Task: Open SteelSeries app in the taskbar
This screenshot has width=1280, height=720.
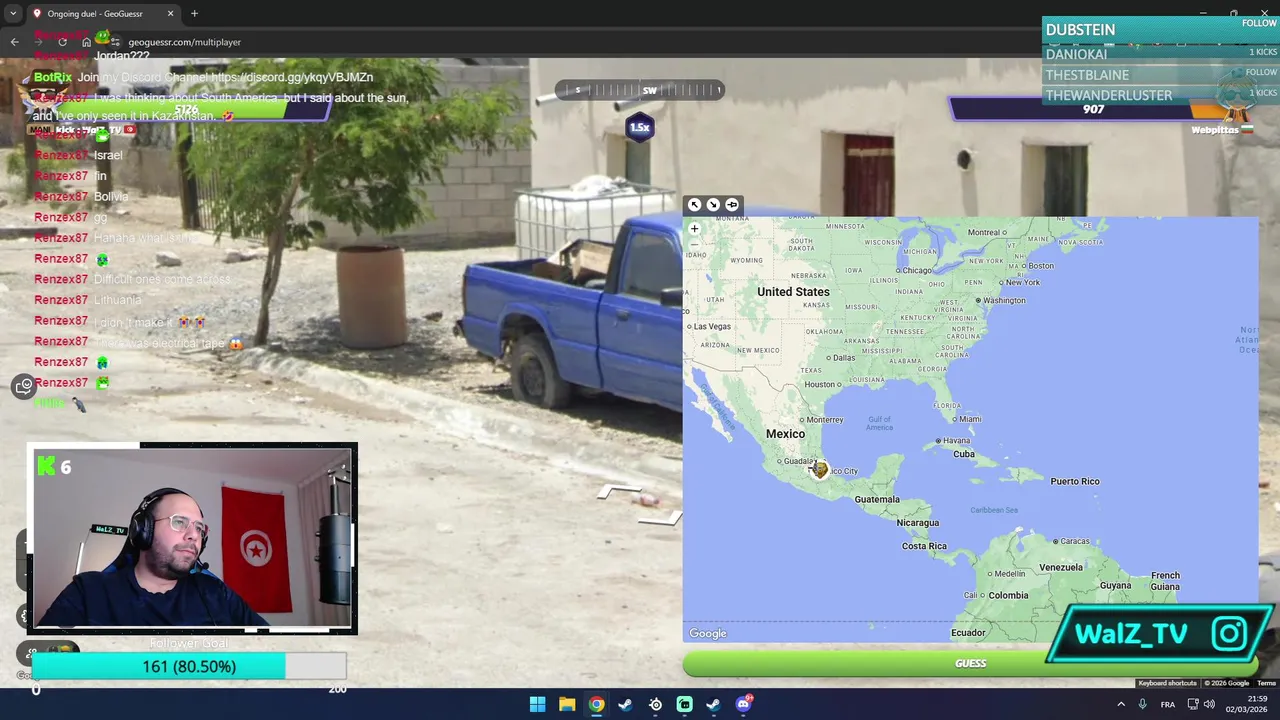Action: point(655,704)
